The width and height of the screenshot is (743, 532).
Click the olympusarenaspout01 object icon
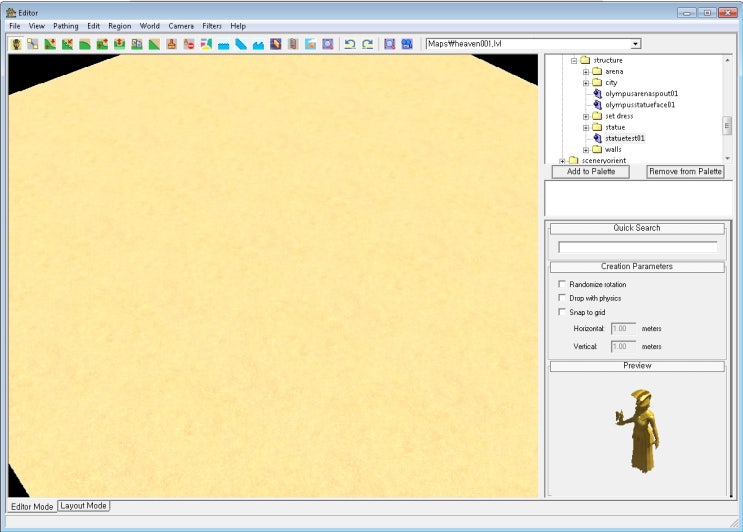pos(598,94)
